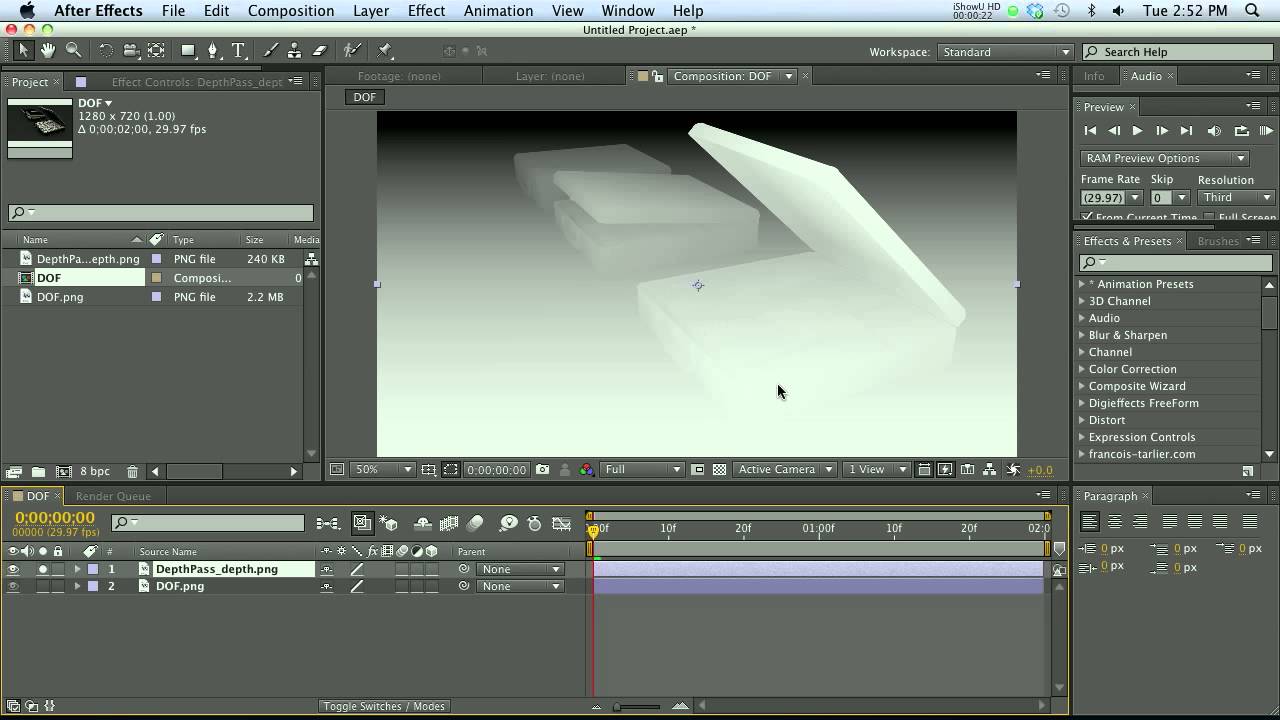Reset exposure in the viewer
Viewport: 1280px width, 720px height.
1013,470
